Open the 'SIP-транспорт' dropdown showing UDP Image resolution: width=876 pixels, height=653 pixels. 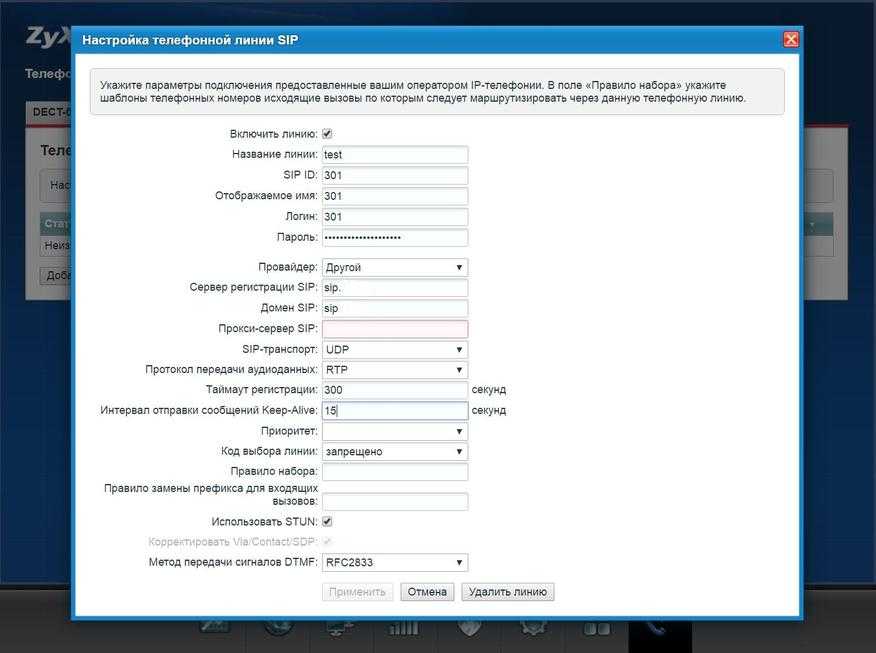pos(395,350)
